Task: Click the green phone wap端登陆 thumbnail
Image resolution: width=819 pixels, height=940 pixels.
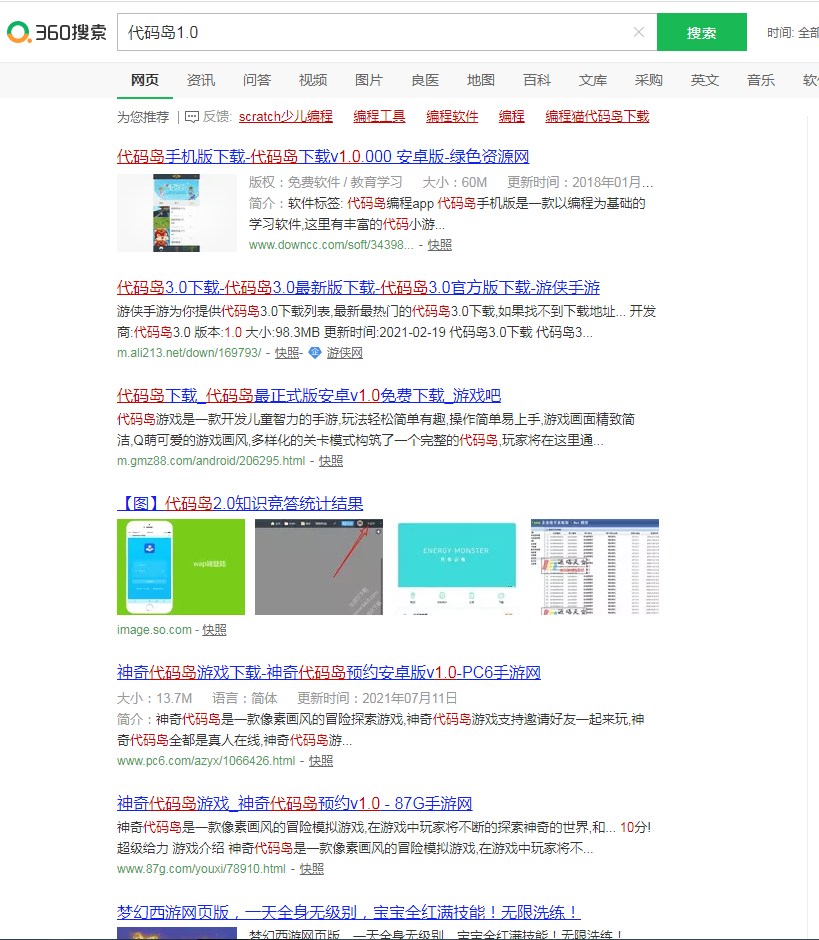Action: (x=181, y=567)
